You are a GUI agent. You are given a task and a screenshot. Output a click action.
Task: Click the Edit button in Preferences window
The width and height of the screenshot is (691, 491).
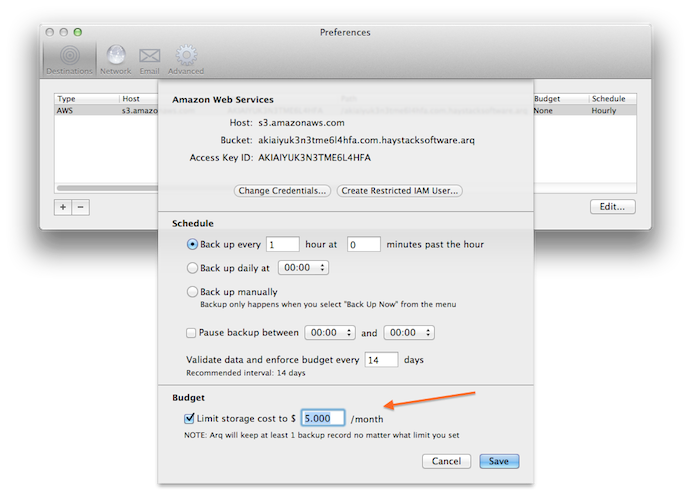[x=613, y=207]
